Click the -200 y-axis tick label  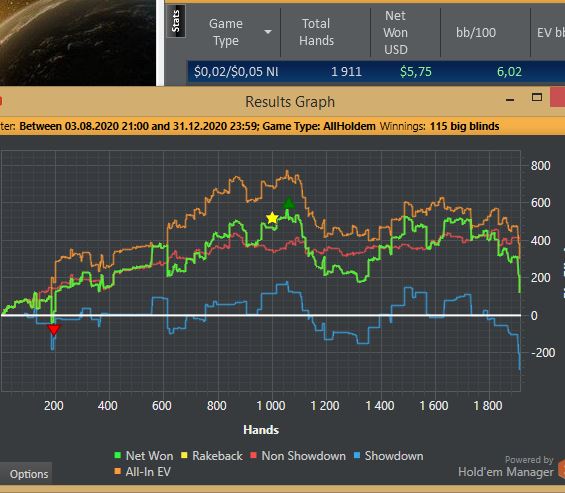tap(543, 352)
